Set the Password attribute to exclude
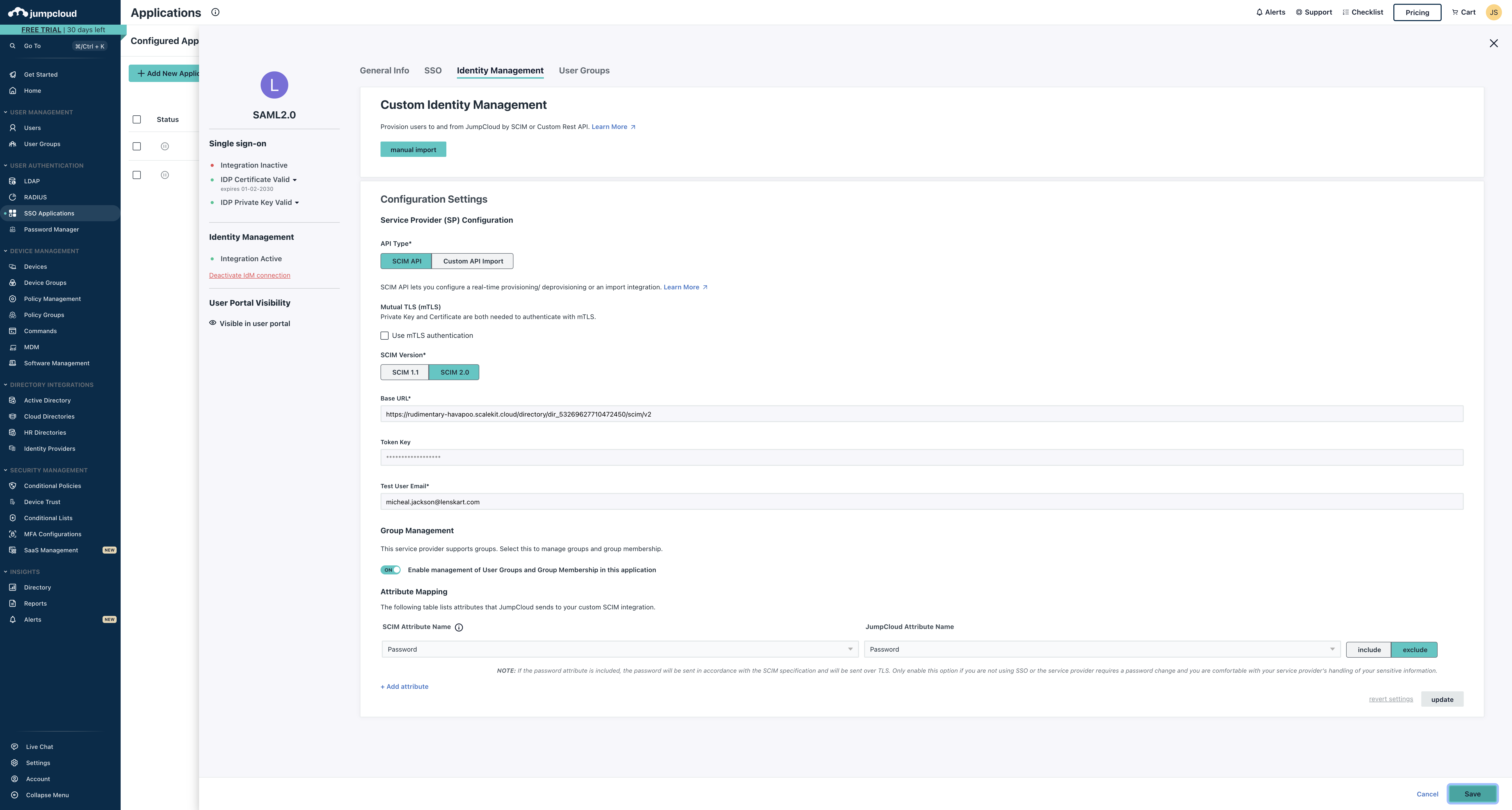This screenshot has width=1512, height=810. click(1414, 650)
